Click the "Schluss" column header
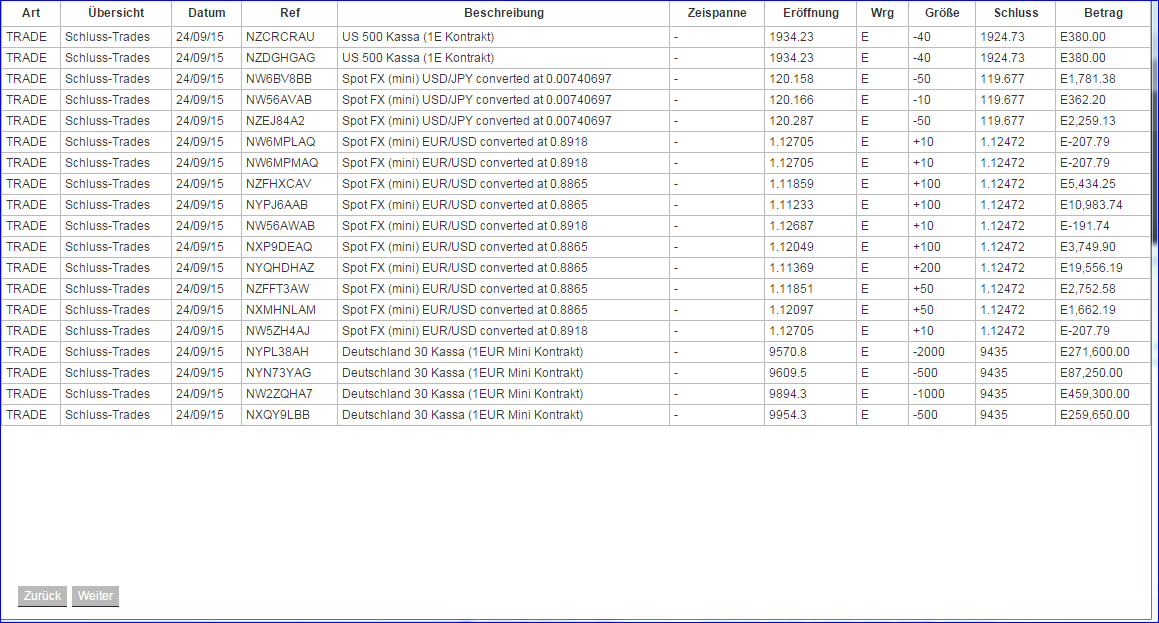 tap(1014, 13)
